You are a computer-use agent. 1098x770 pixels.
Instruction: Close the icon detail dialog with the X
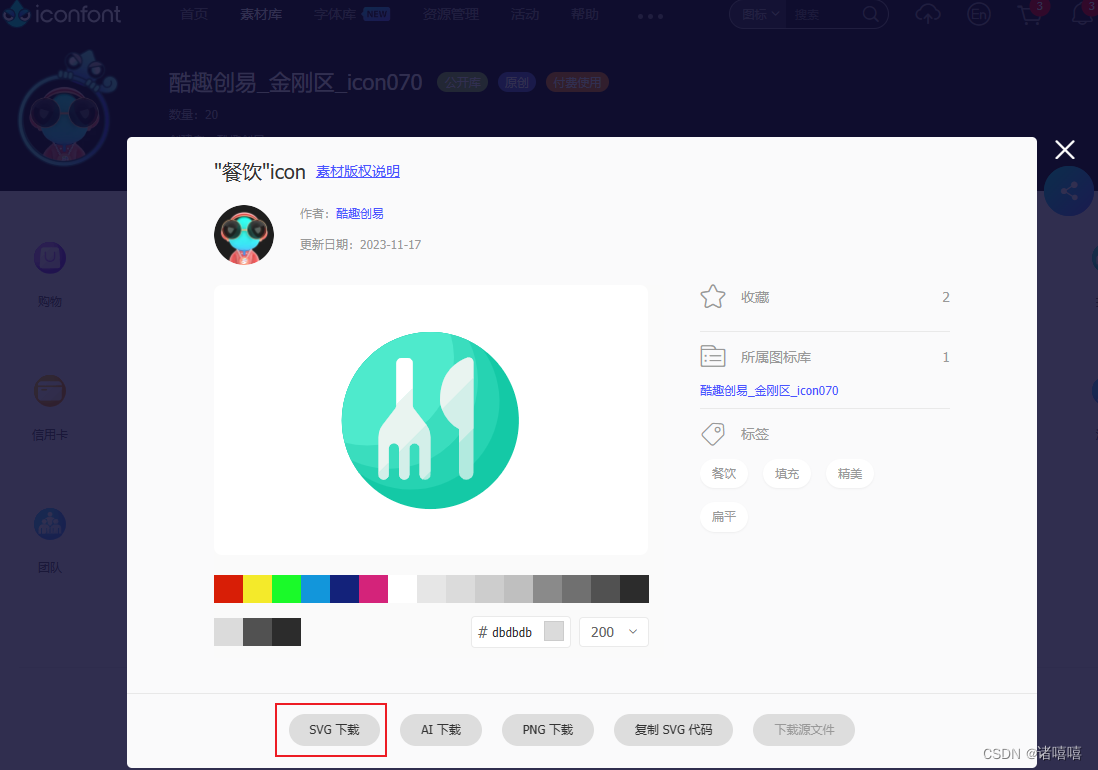pyautogui.click(x=1064, y=150)
